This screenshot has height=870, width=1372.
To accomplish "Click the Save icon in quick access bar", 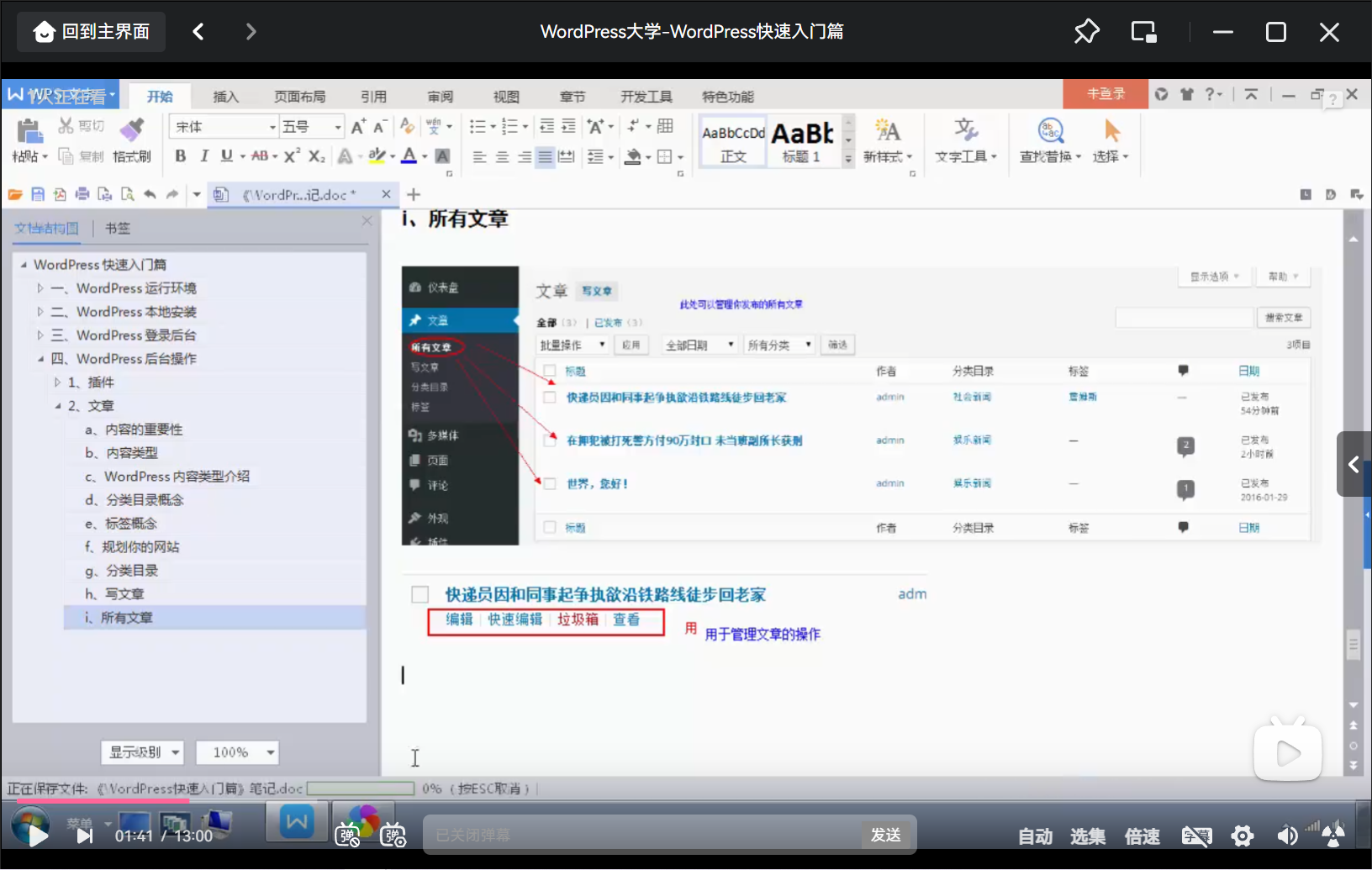I will pyautogui.click(x=37, y=194).
